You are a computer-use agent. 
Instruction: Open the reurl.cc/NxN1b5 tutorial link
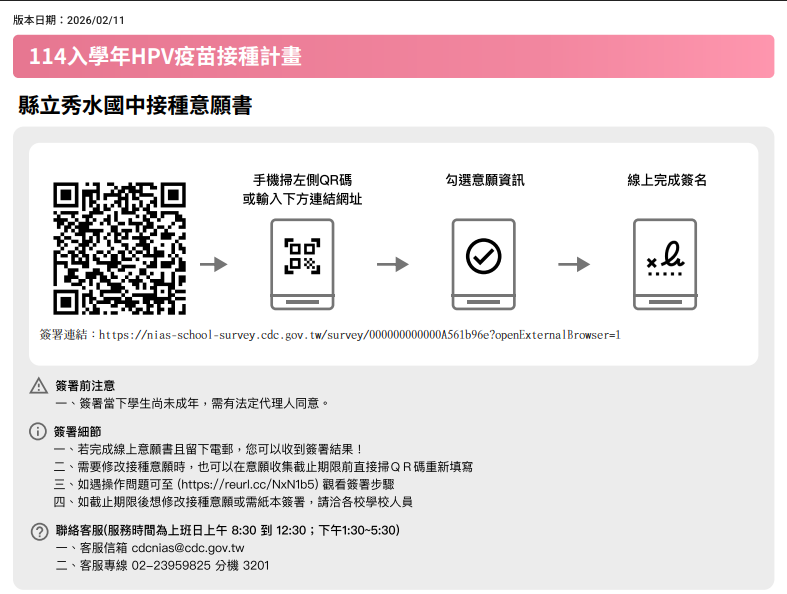(248, 484)
